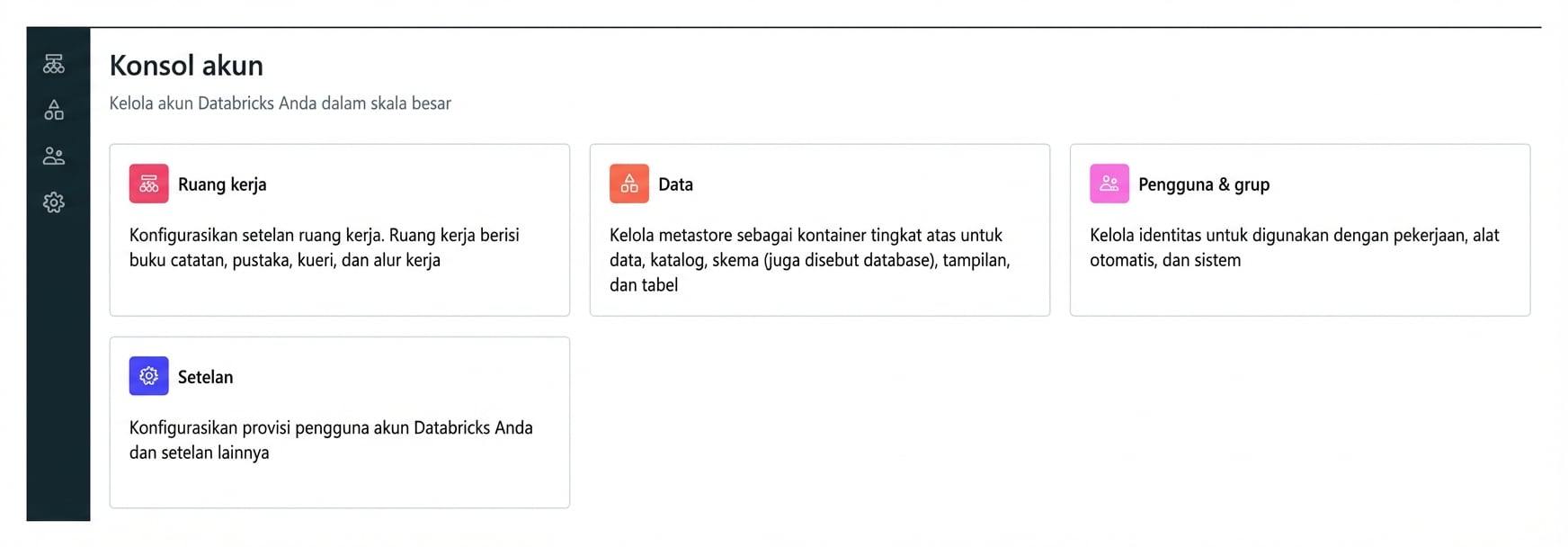
Task: Open the Setelan gear icon in the sidebar
Action: click(x=54, y=202)
